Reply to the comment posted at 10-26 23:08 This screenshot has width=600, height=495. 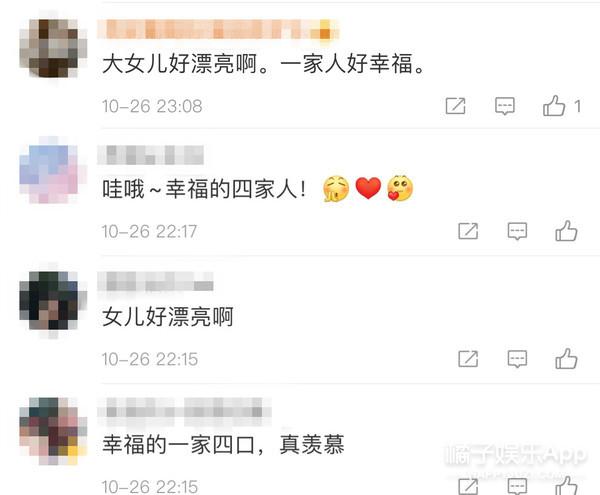click(505, 106)
